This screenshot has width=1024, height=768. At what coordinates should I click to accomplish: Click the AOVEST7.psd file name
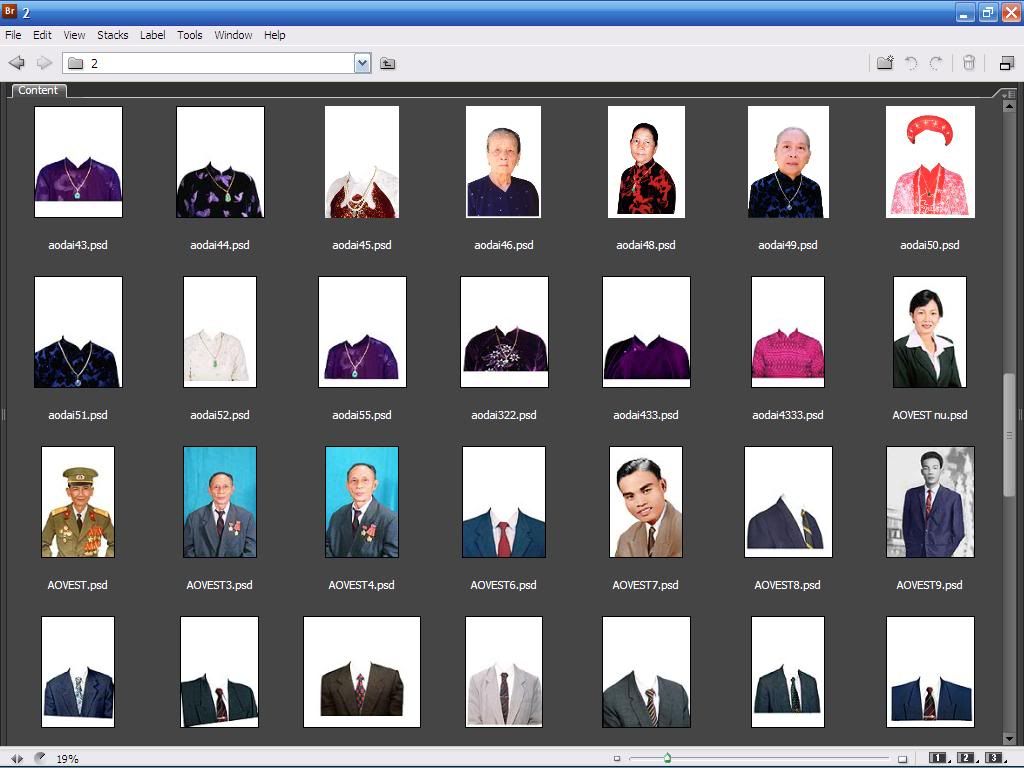(645, 585)
